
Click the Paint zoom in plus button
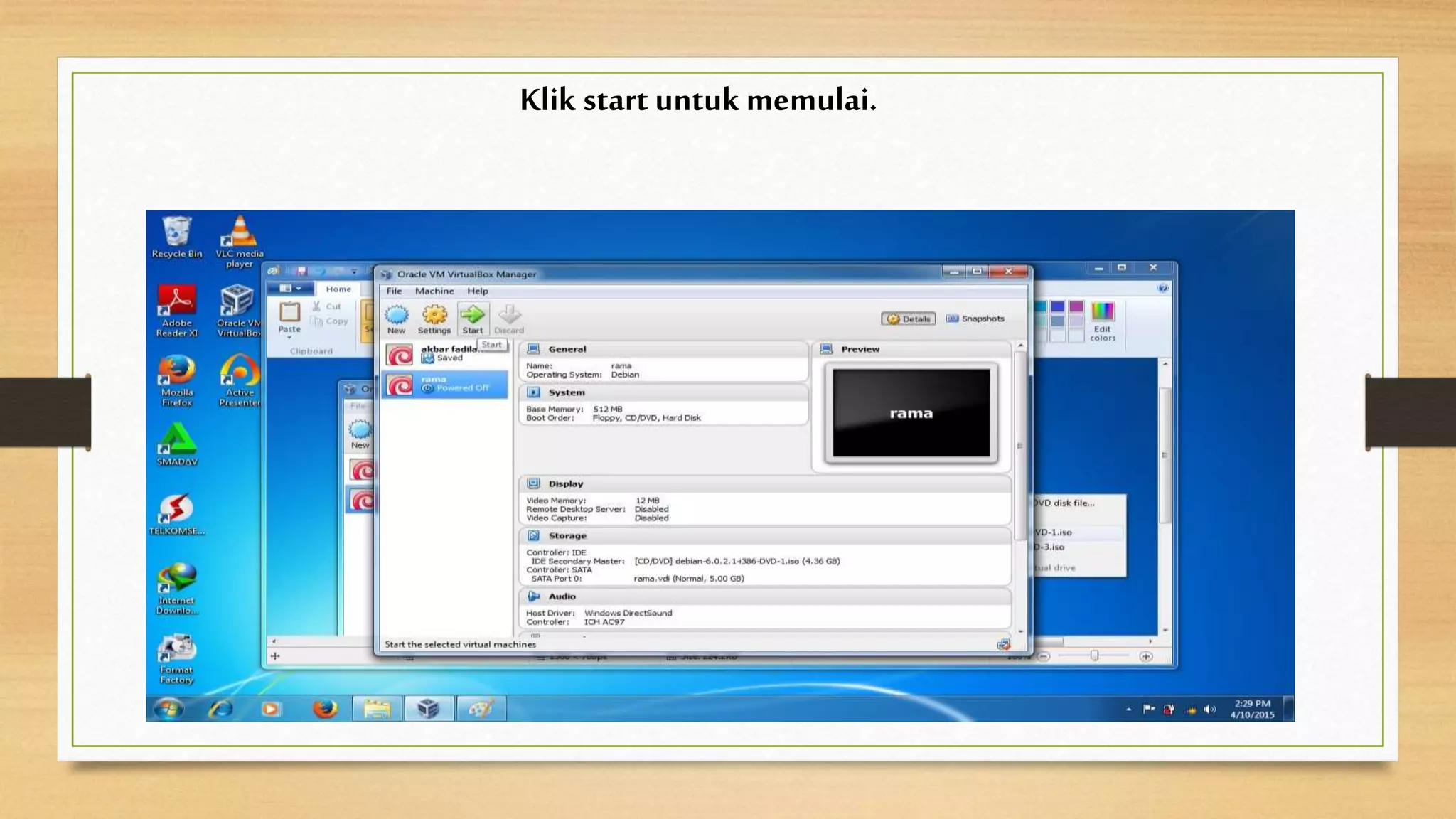click(1145, 656)
